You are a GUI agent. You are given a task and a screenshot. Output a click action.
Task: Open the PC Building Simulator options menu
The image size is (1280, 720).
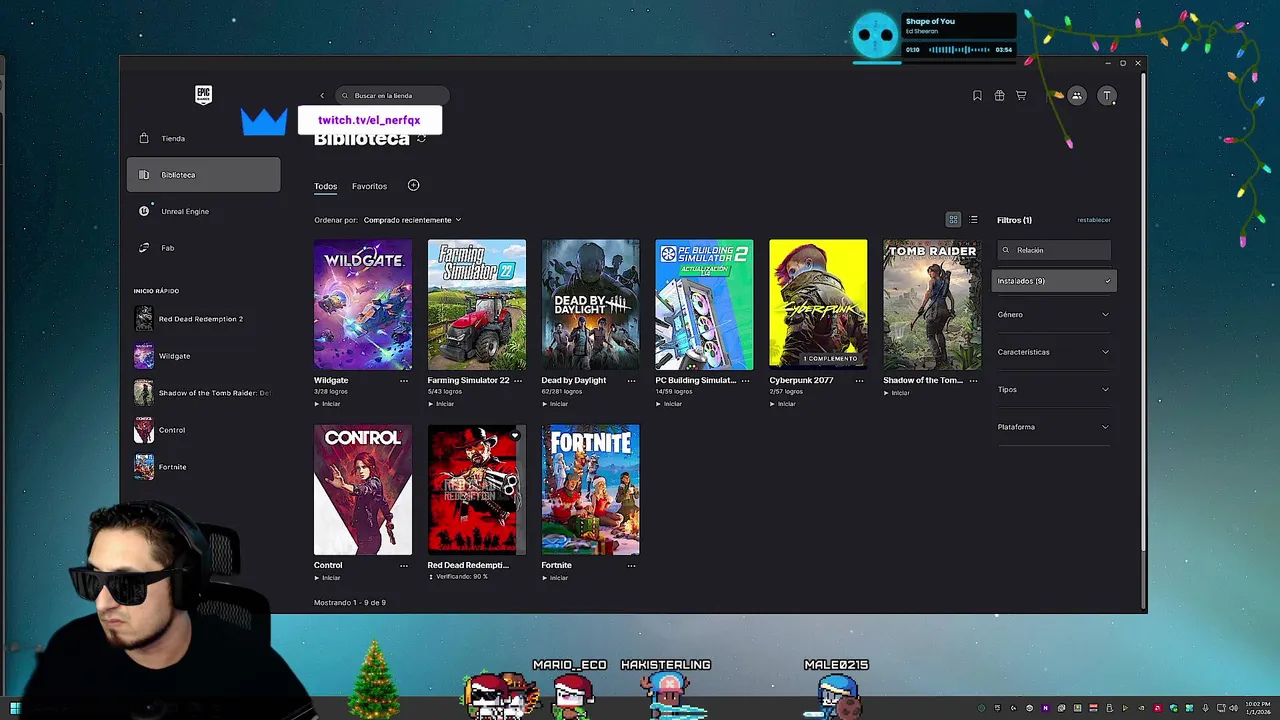(x=745, y=381)
